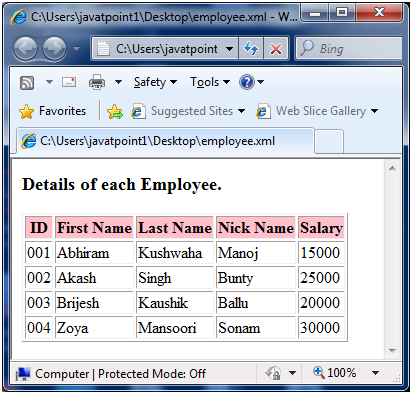The image size is (412, 394).
Task: Click the Forward navigation button
Action: tap(55, 49)
